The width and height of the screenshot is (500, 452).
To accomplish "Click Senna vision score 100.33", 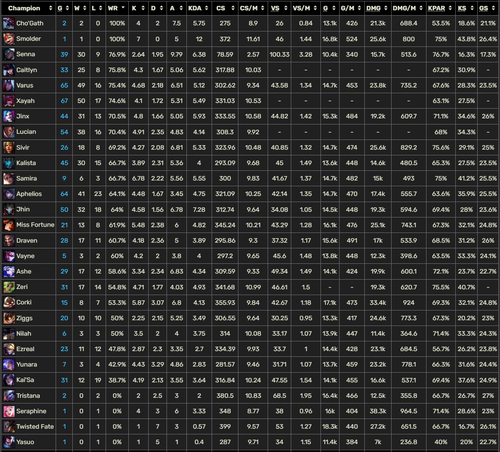I will tap(279, 54).
